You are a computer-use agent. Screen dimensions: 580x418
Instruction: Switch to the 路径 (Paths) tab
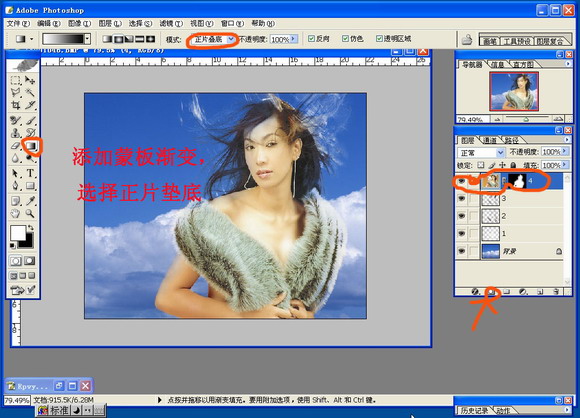[512, 140]
